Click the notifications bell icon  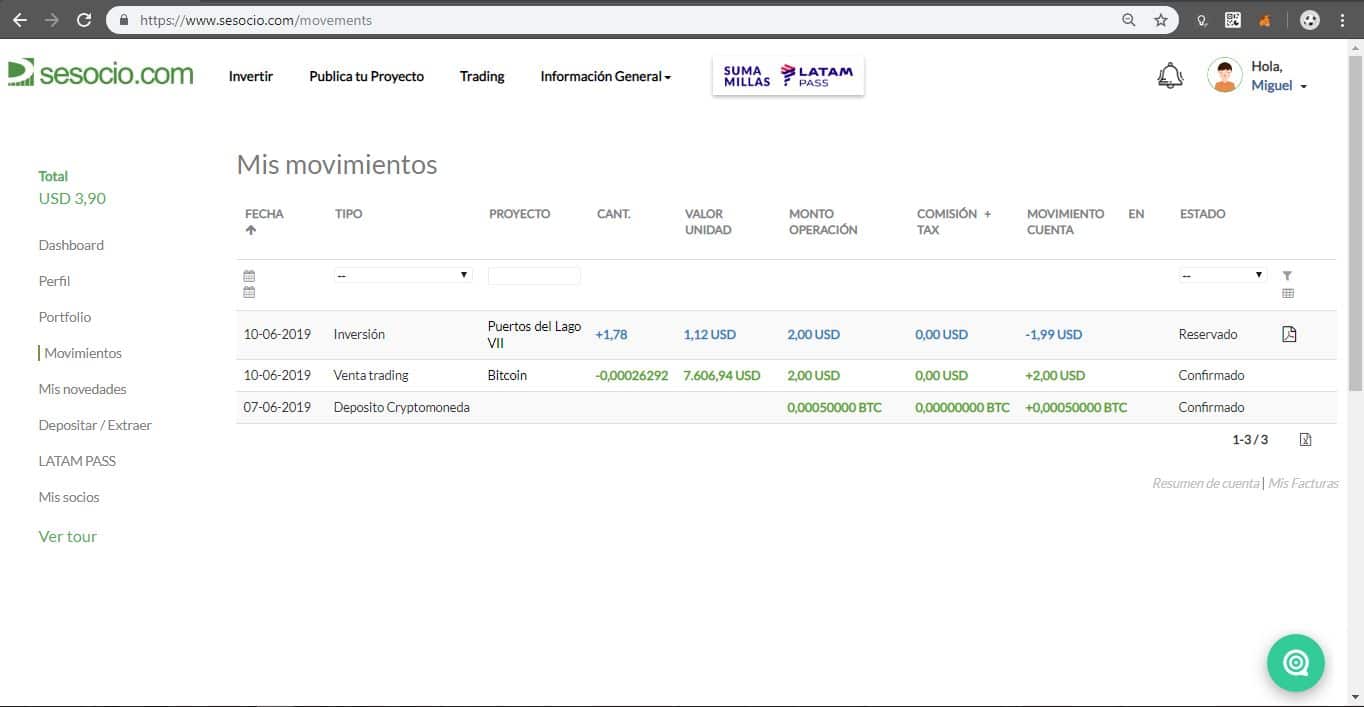pyautogui.click(x=1169, y=74)
